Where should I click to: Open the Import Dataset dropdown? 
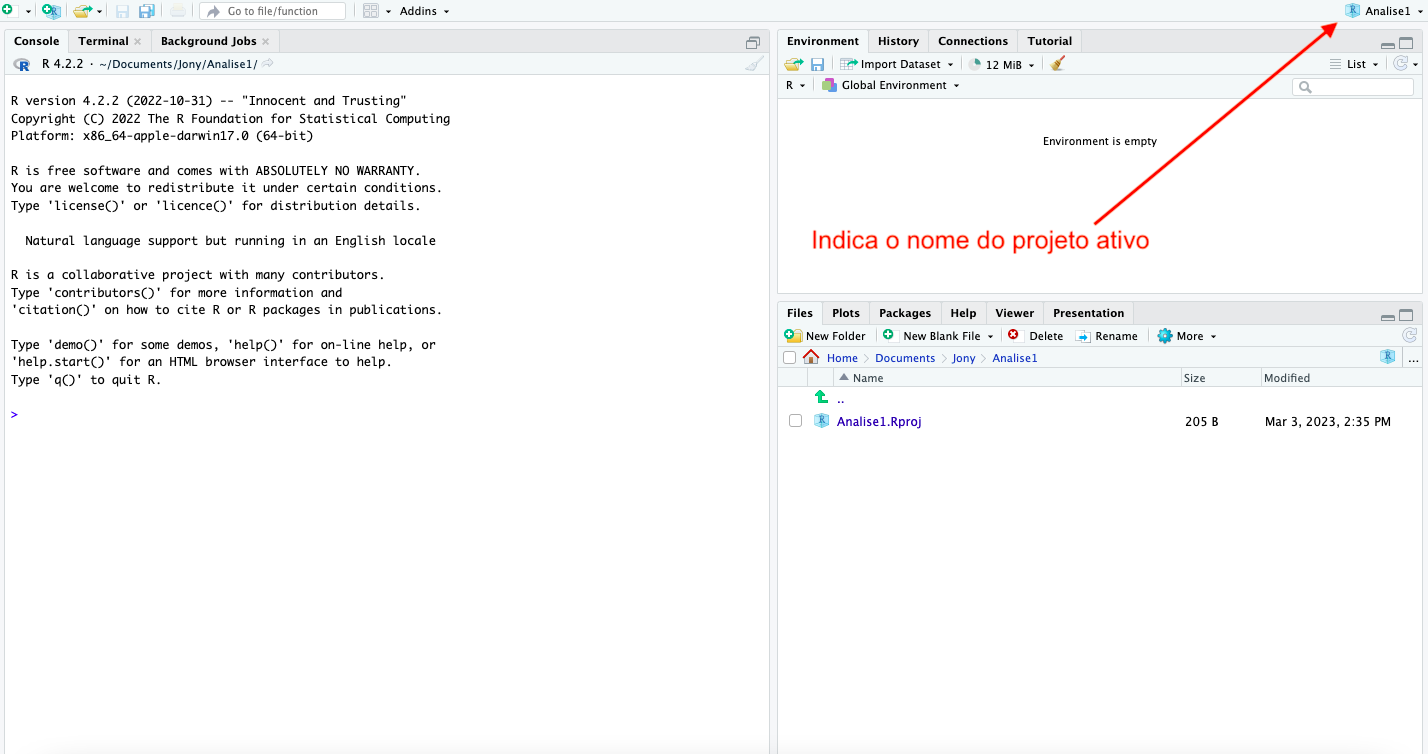(895, 64)
